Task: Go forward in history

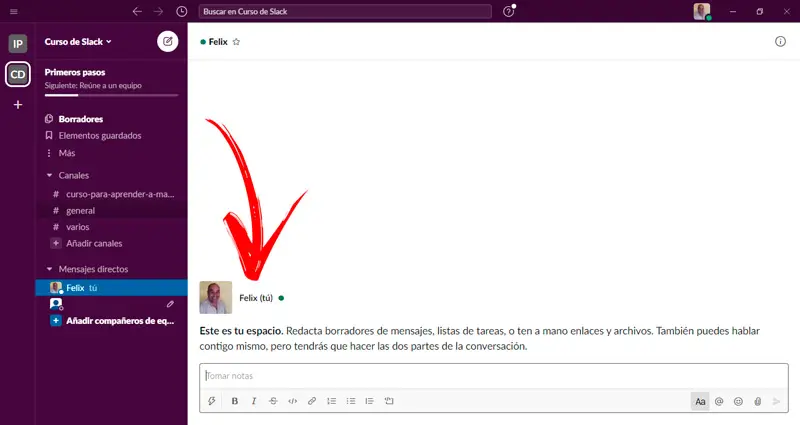Action: tap(159, 11)
